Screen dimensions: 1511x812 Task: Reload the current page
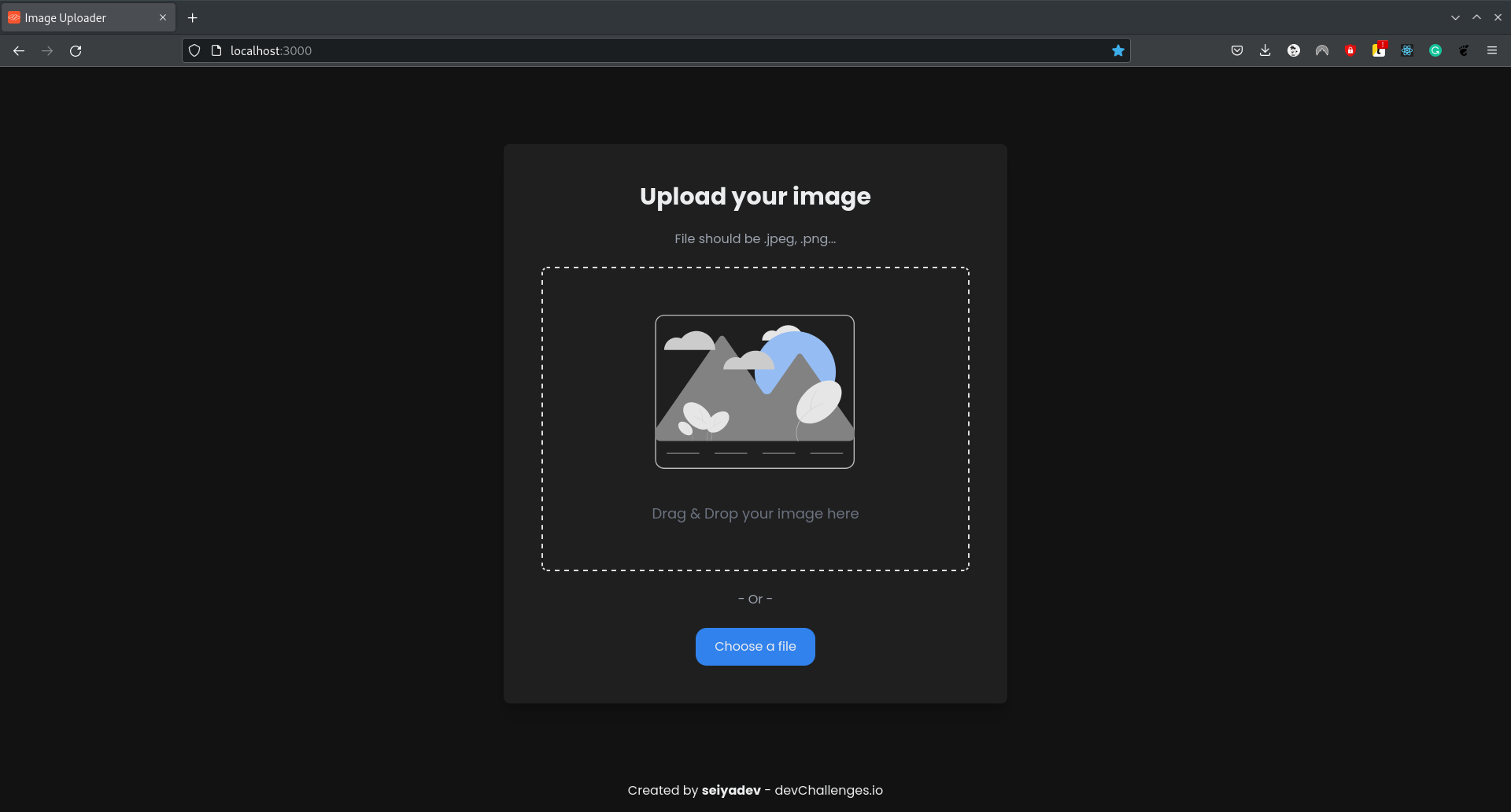[76, 50]
